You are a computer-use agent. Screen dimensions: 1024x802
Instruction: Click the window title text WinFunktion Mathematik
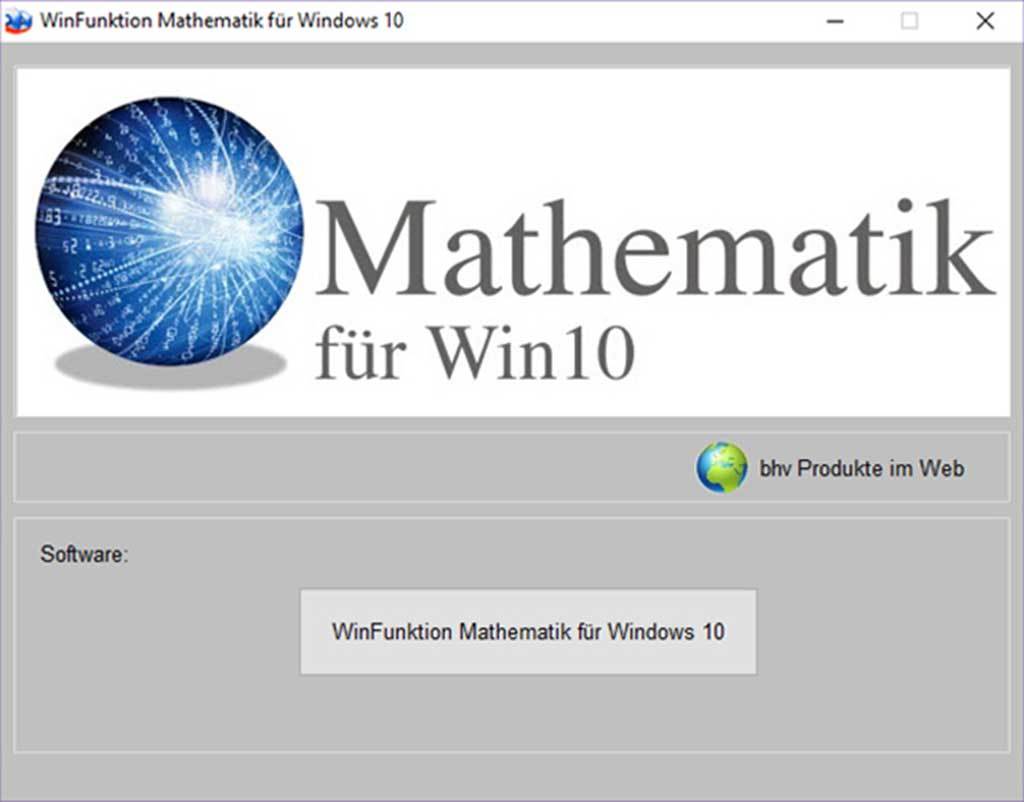click(221, 20)
